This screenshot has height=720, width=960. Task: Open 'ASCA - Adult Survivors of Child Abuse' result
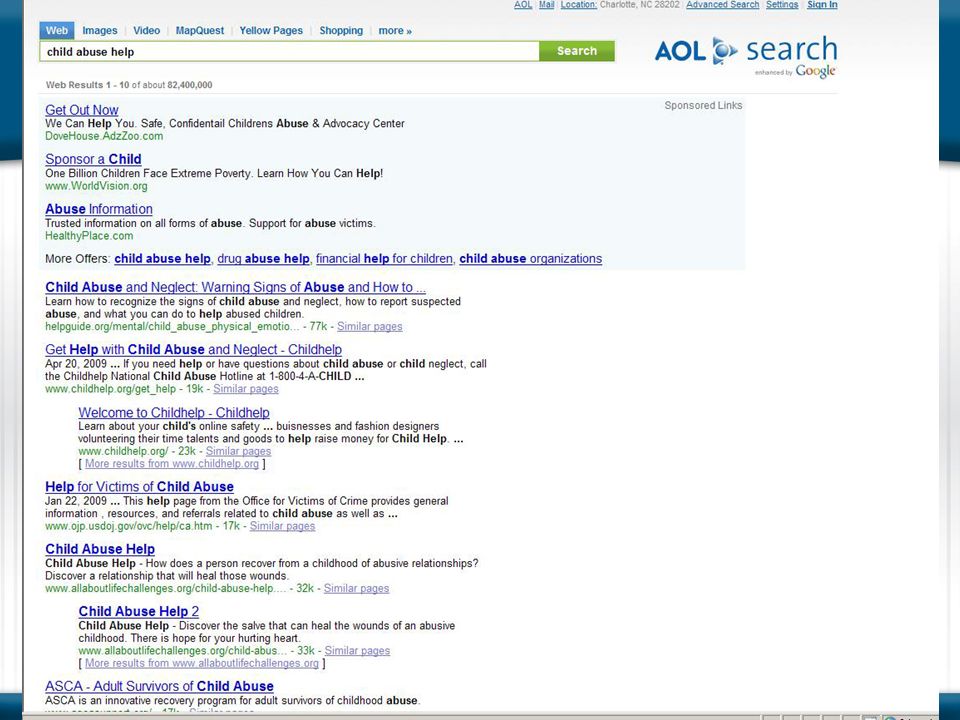click(x=159, y=686)
